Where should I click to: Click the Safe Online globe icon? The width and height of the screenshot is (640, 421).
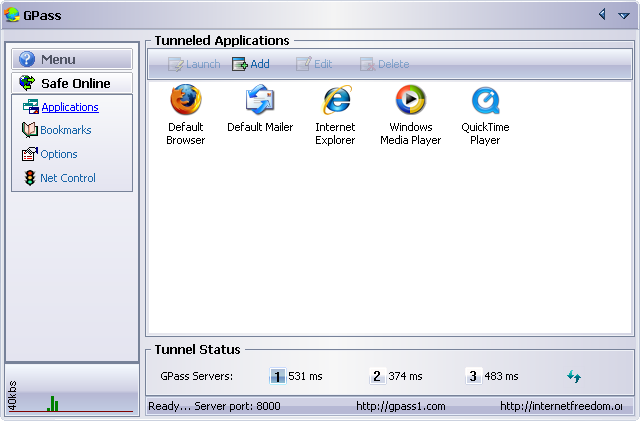[27, 83]
